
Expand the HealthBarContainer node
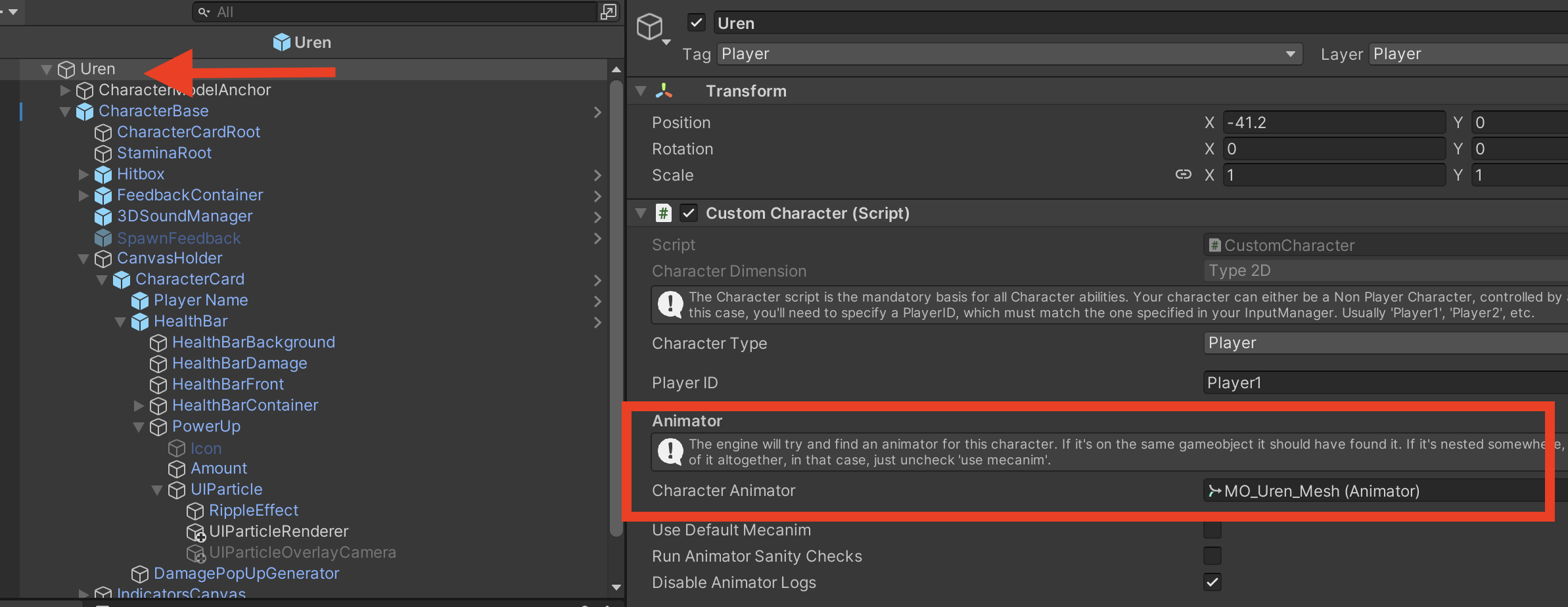(139, 406)
